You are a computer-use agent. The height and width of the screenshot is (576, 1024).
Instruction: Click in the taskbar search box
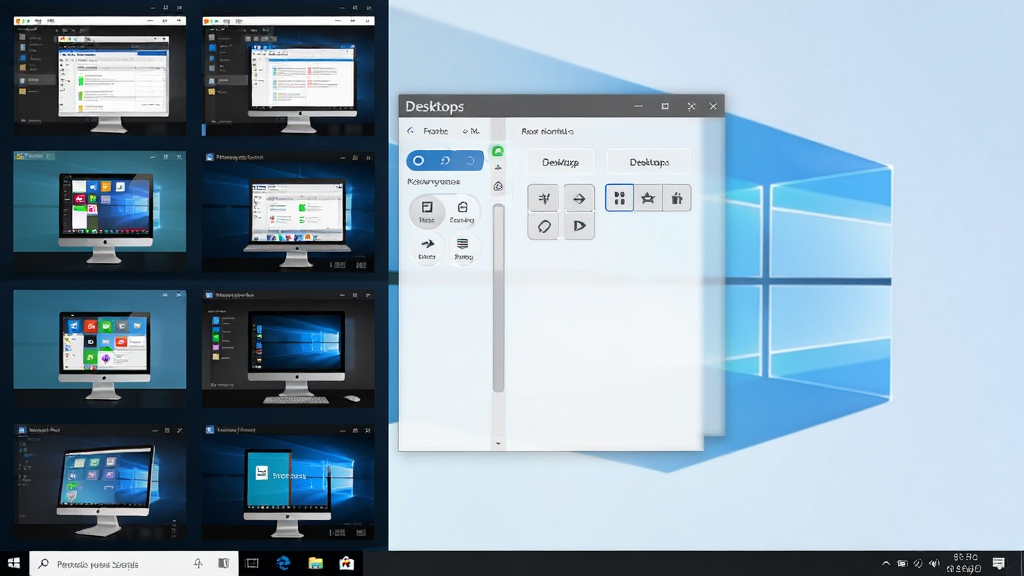(133, 564)
